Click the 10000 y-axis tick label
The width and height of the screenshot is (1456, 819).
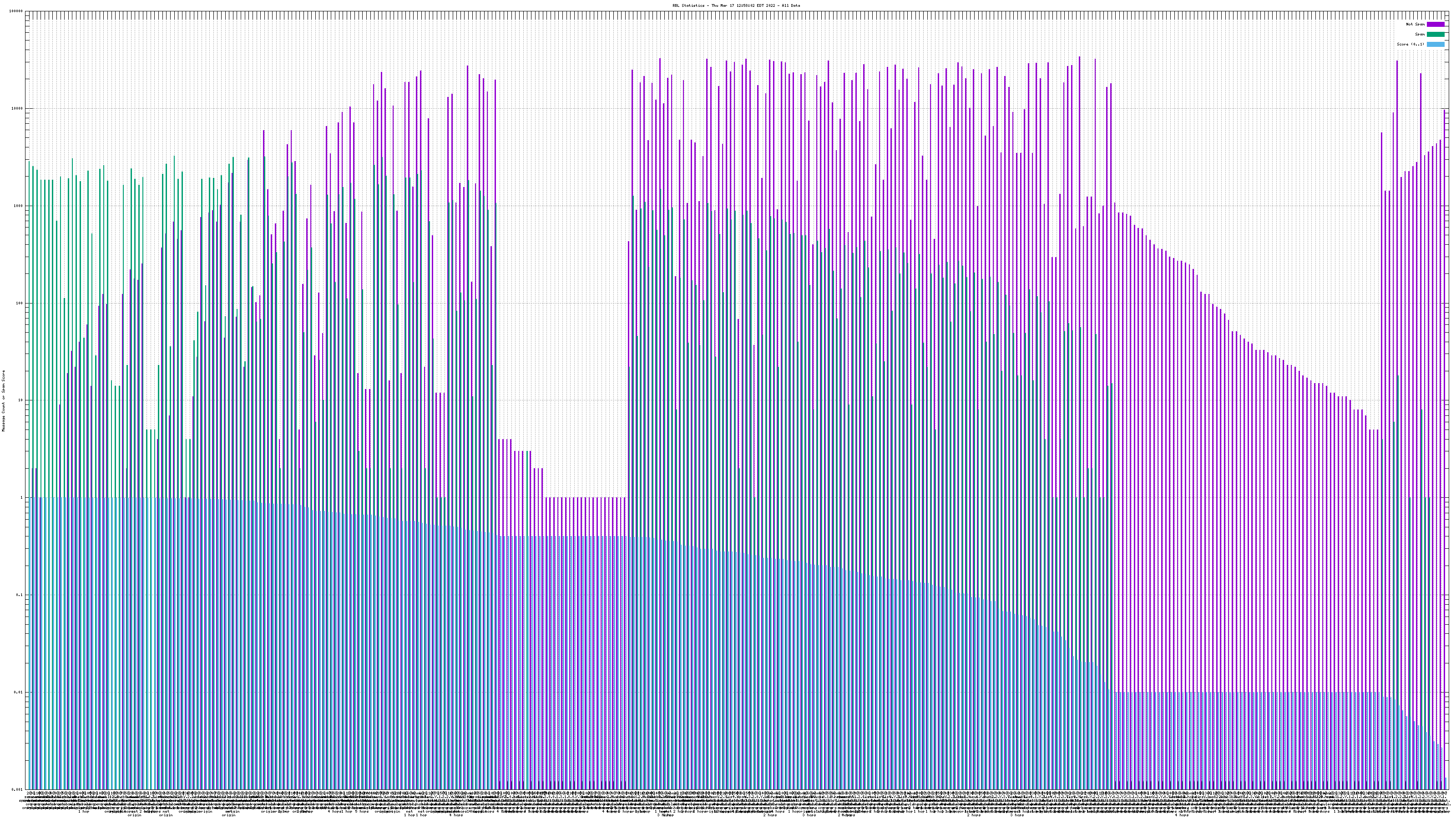pos(18,109)
